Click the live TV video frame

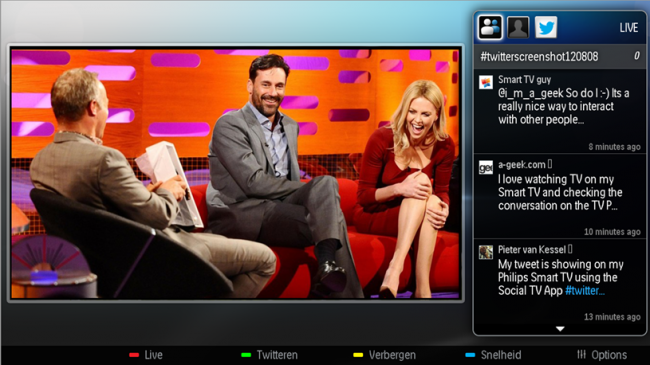tap(235, 173)
